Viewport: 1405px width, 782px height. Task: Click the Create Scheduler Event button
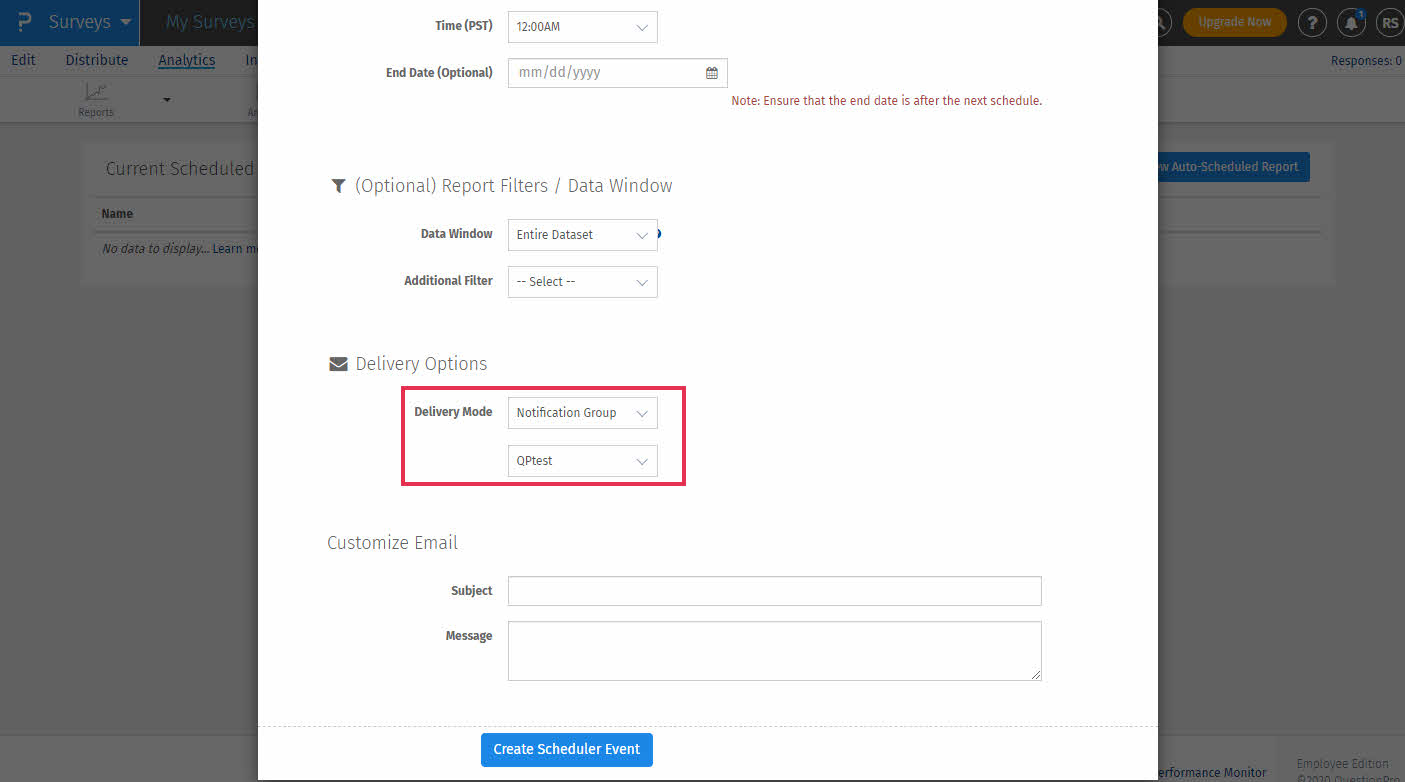566,749
